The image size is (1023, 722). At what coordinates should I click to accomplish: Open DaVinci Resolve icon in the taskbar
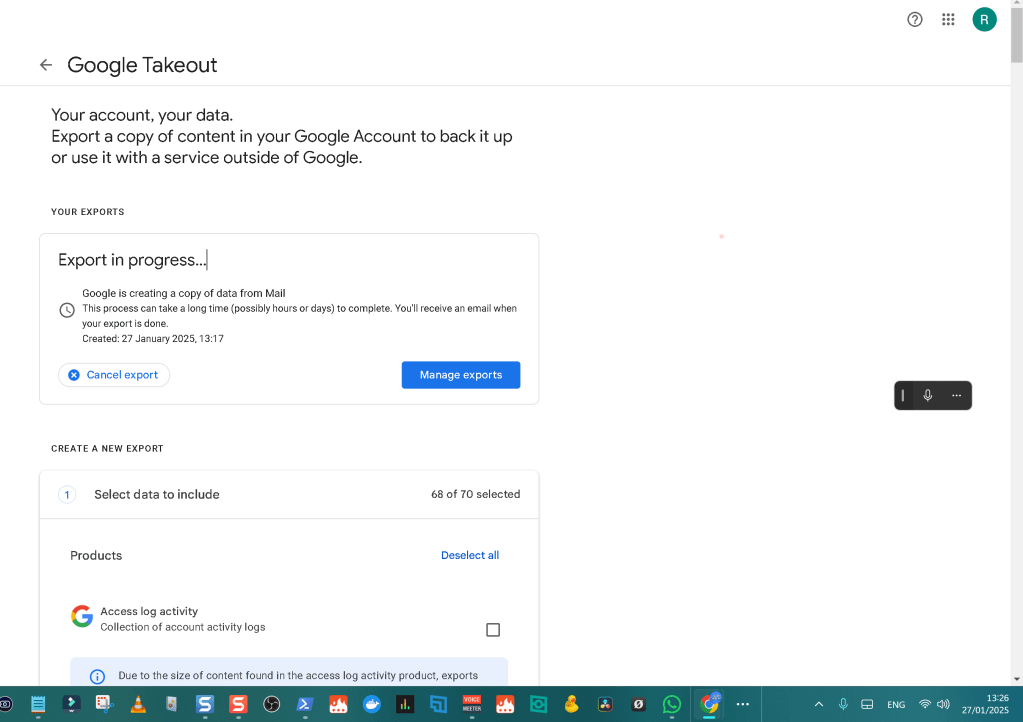(605, 704)
